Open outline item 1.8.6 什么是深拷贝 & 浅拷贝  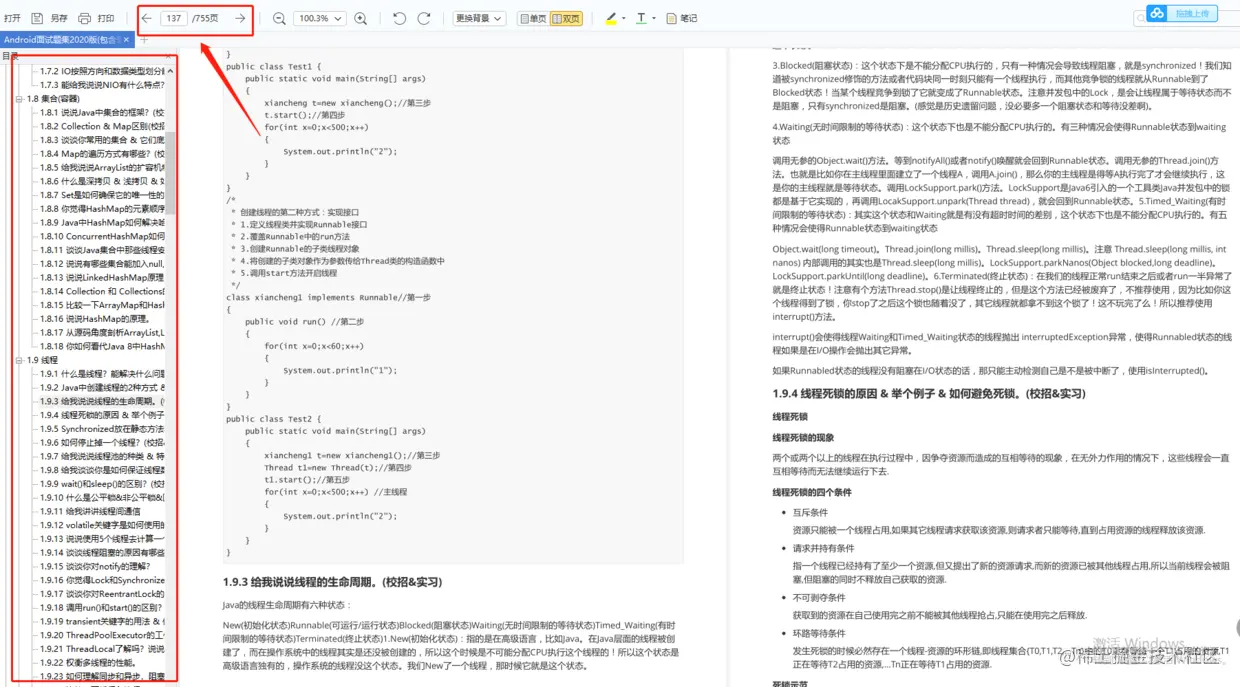(102, 181)
